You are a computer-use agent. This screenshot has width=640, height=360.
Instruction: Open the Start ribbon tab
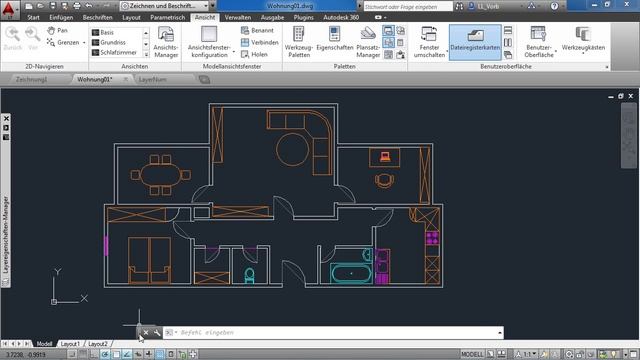[33, 18]
